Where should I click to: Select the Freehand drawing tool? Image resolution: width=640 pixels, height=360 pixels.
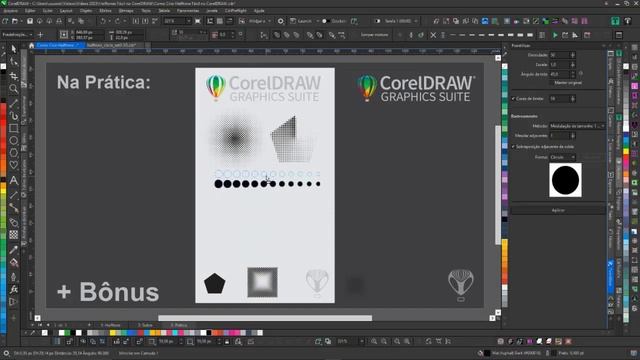coord(13,103)
